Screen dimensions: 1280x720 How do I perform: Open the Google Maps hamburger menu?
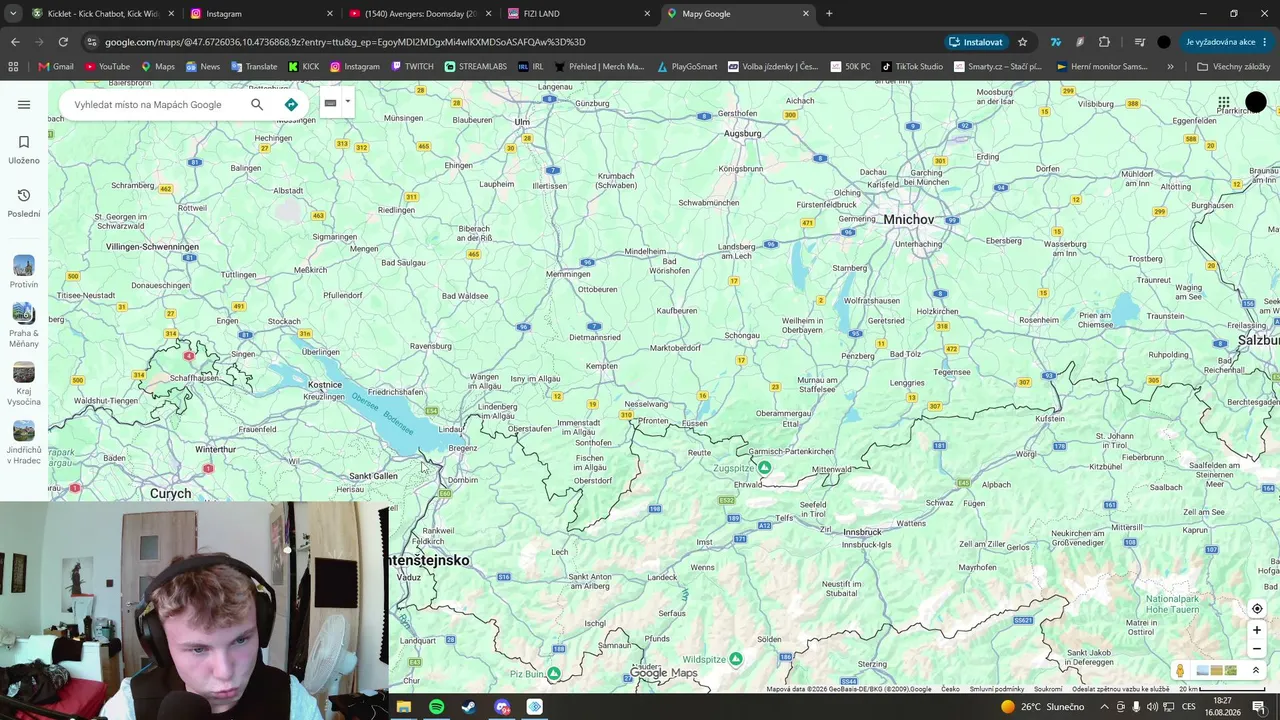pyautogui.click(x=24, y=105)
